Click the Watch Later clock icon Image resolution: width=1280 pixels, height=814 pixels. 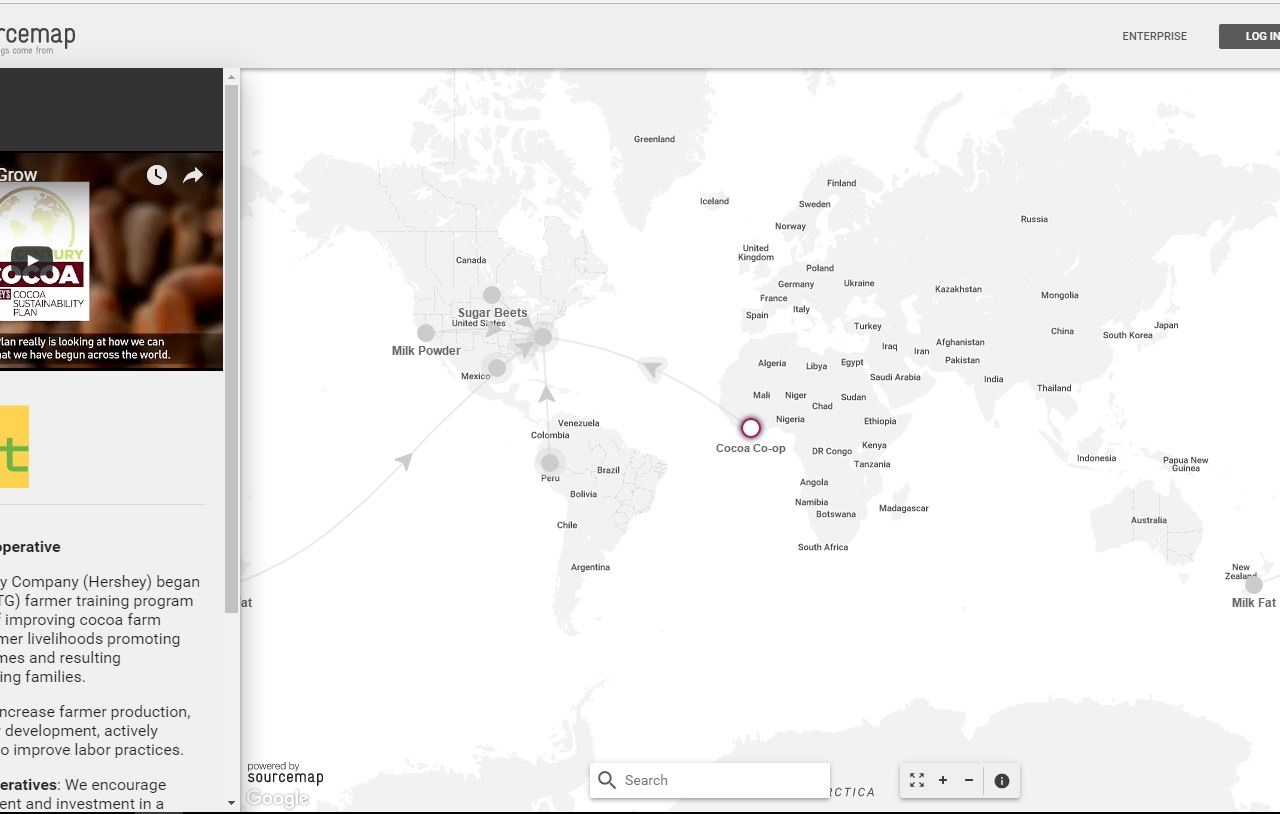157,175
